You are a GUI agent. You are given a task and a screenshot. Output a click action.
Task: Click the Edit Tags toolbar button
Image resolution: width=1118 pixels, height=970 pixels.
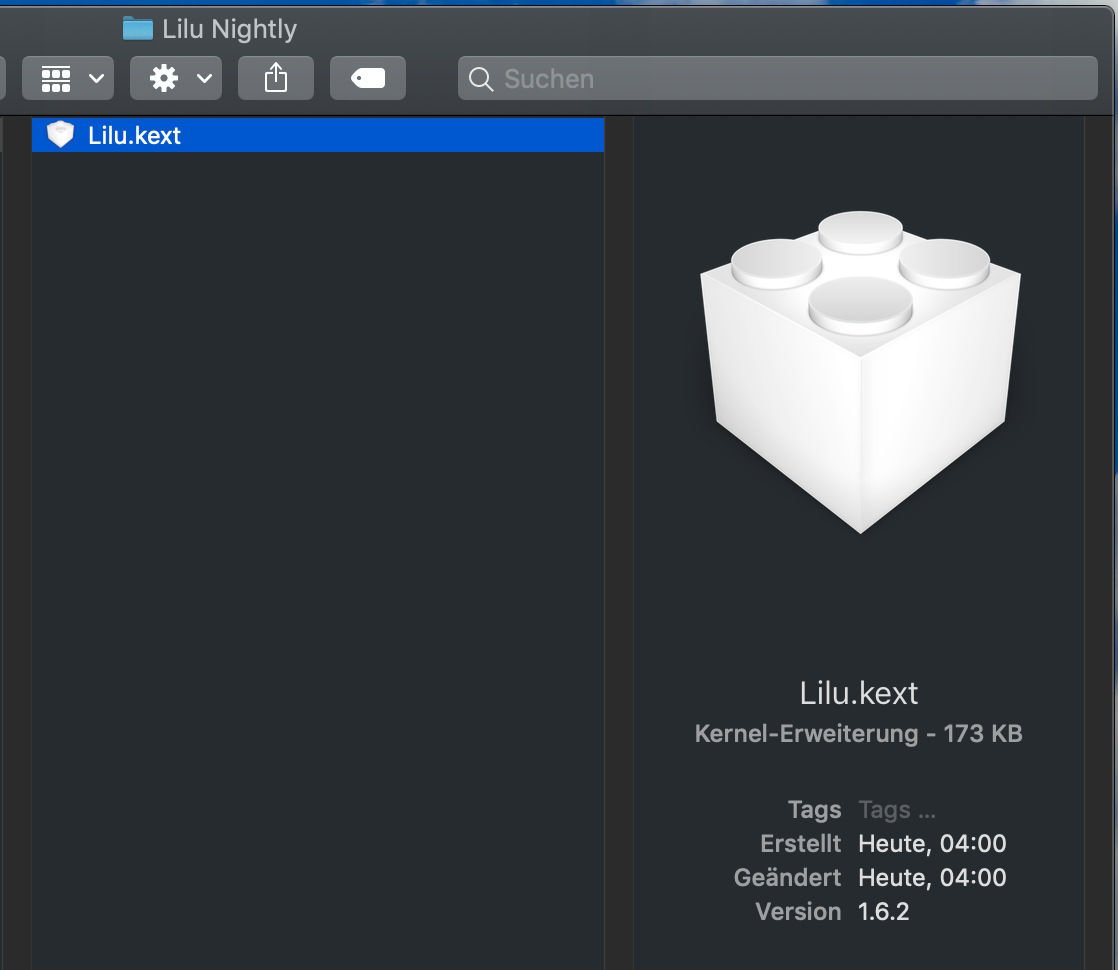pyautogui.click(x=367, y=79)
